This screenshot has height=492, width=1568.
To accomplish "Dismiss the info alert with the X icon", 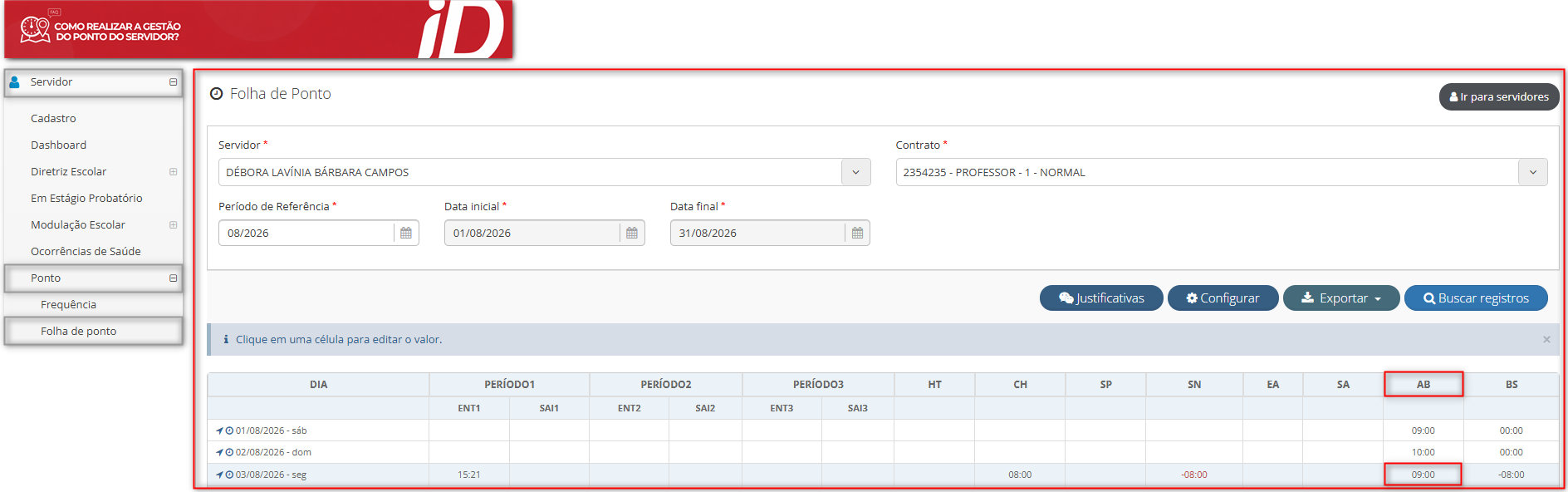I will (1546, 339).
